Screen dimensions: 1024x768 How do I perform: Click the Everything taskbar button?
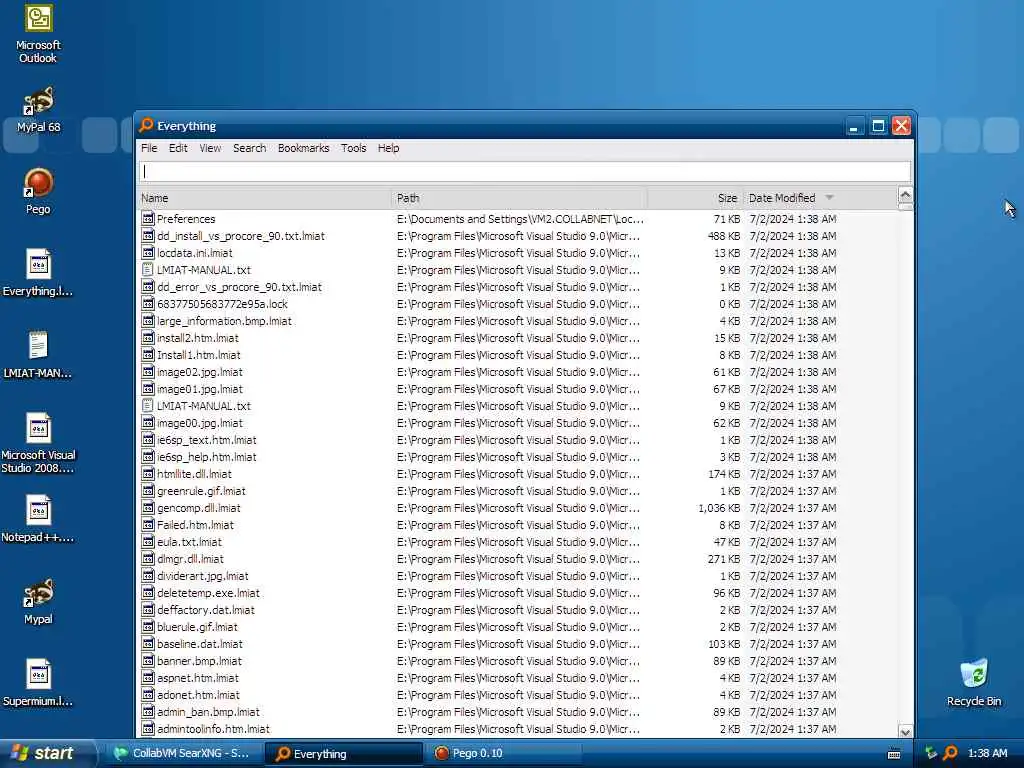tap(344, 754)
